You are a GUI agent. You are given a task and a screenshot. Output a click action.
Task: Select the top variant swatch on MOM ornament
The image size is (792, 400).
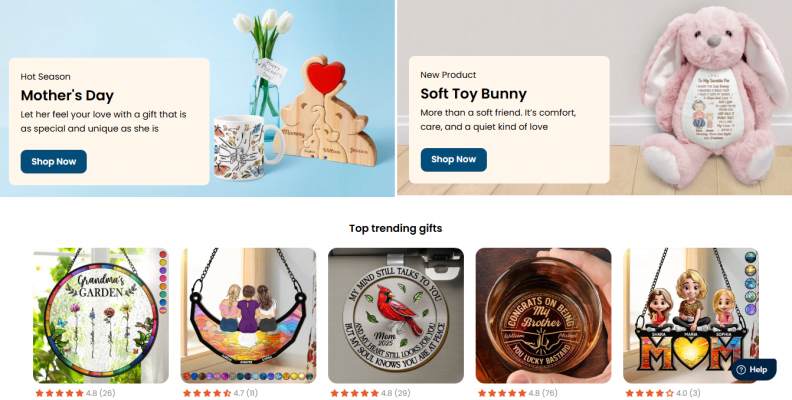[x=751, y=257]
